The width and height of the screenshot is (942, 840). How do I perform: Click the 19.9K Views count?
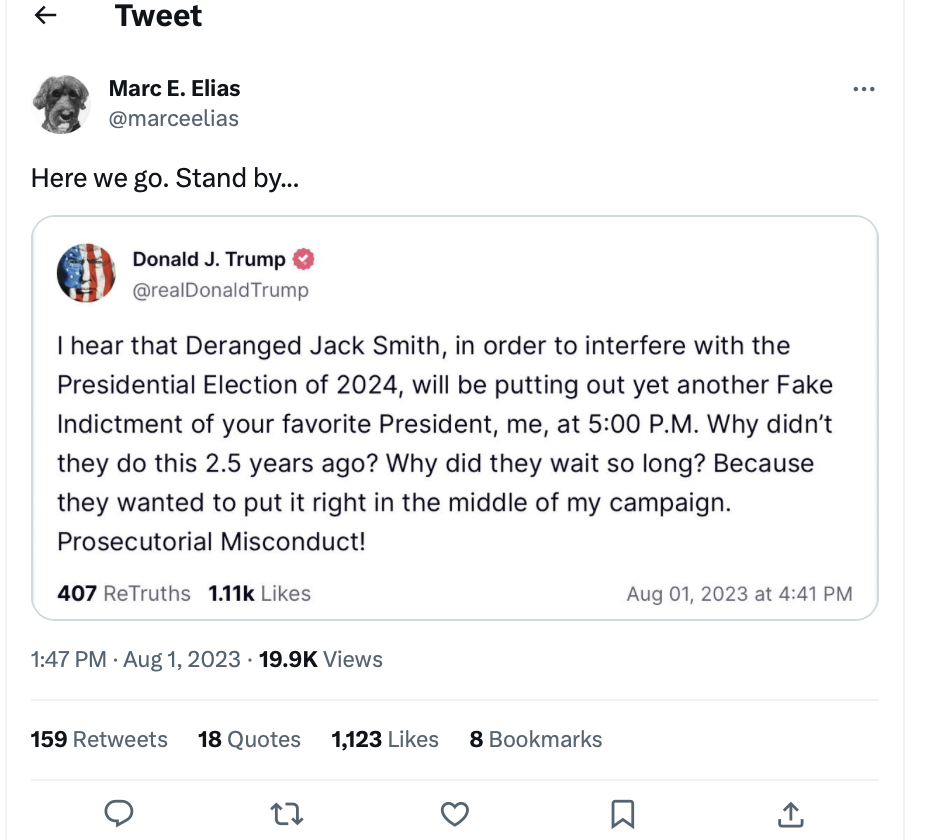pyautogui.click(x=320, y=659)
